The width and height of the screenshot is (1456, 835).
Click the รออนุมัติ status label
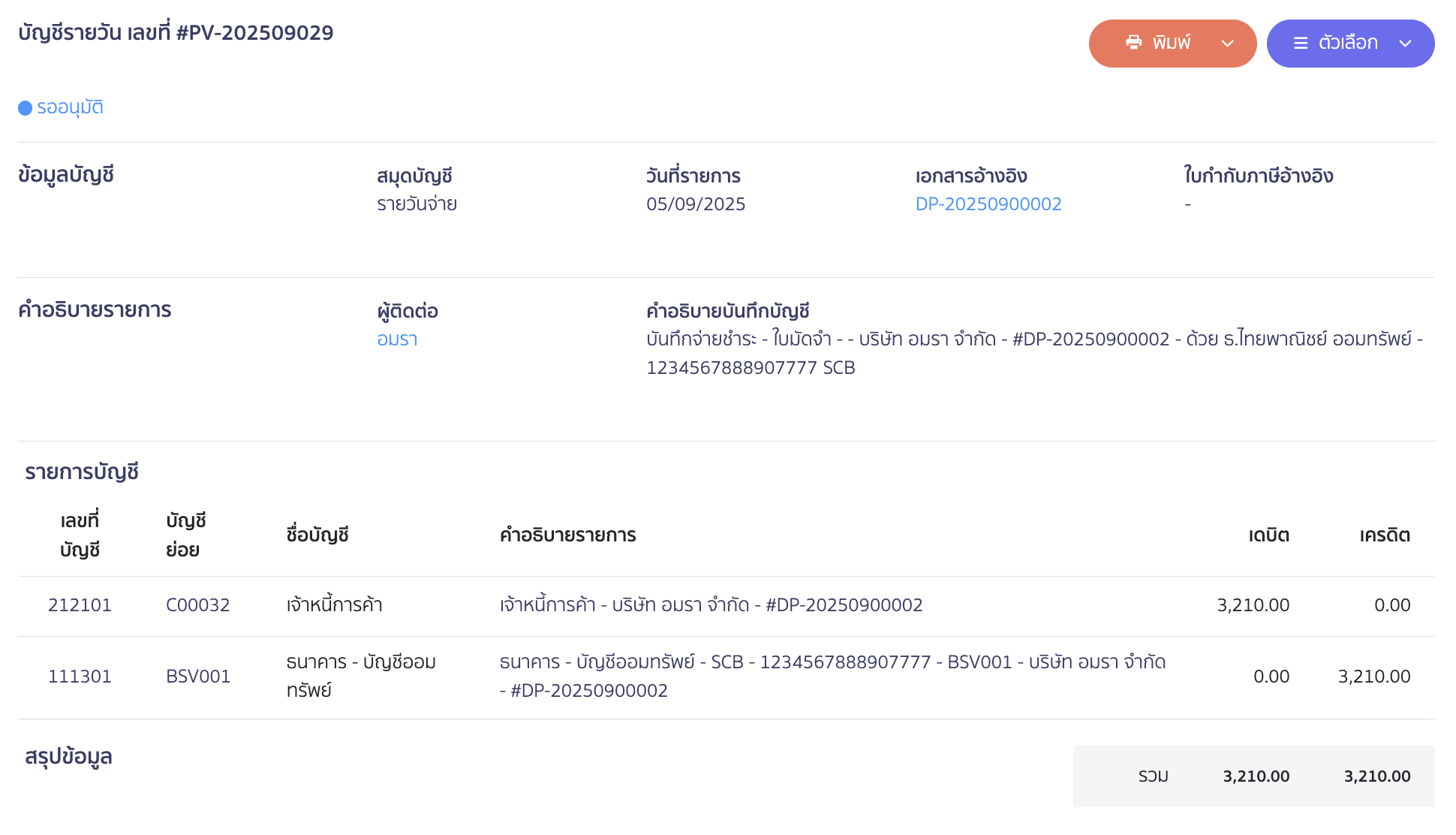point(71,107)
